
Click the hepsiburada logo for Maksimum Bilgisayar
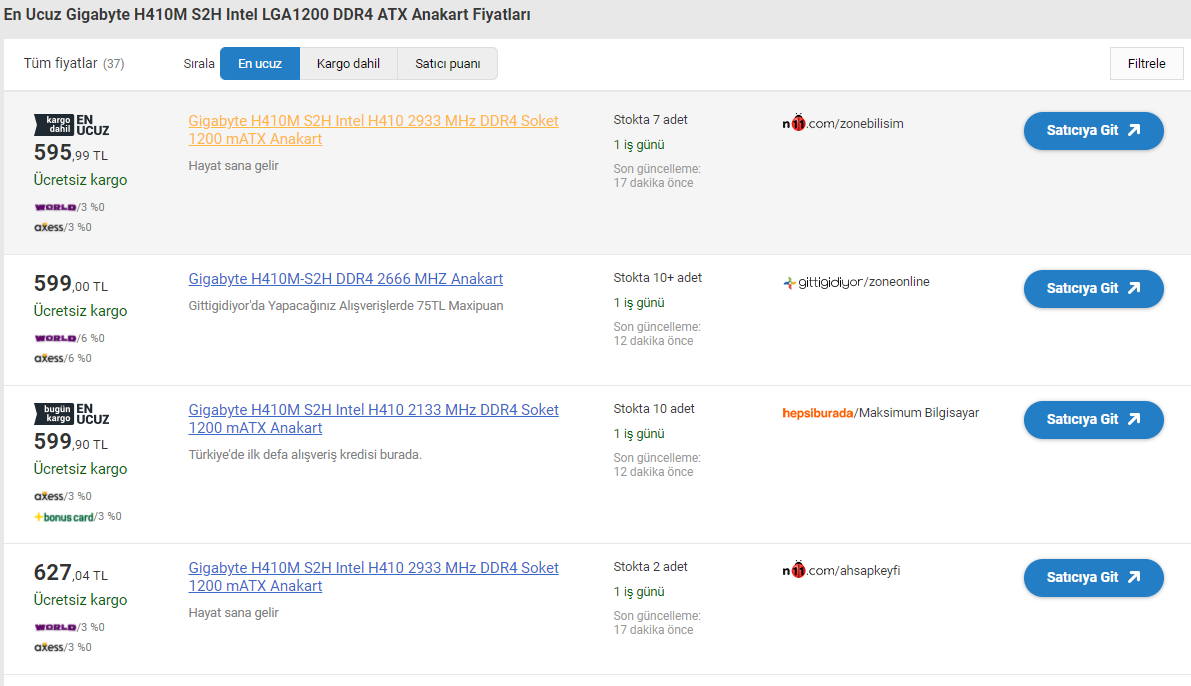(818, 413)
